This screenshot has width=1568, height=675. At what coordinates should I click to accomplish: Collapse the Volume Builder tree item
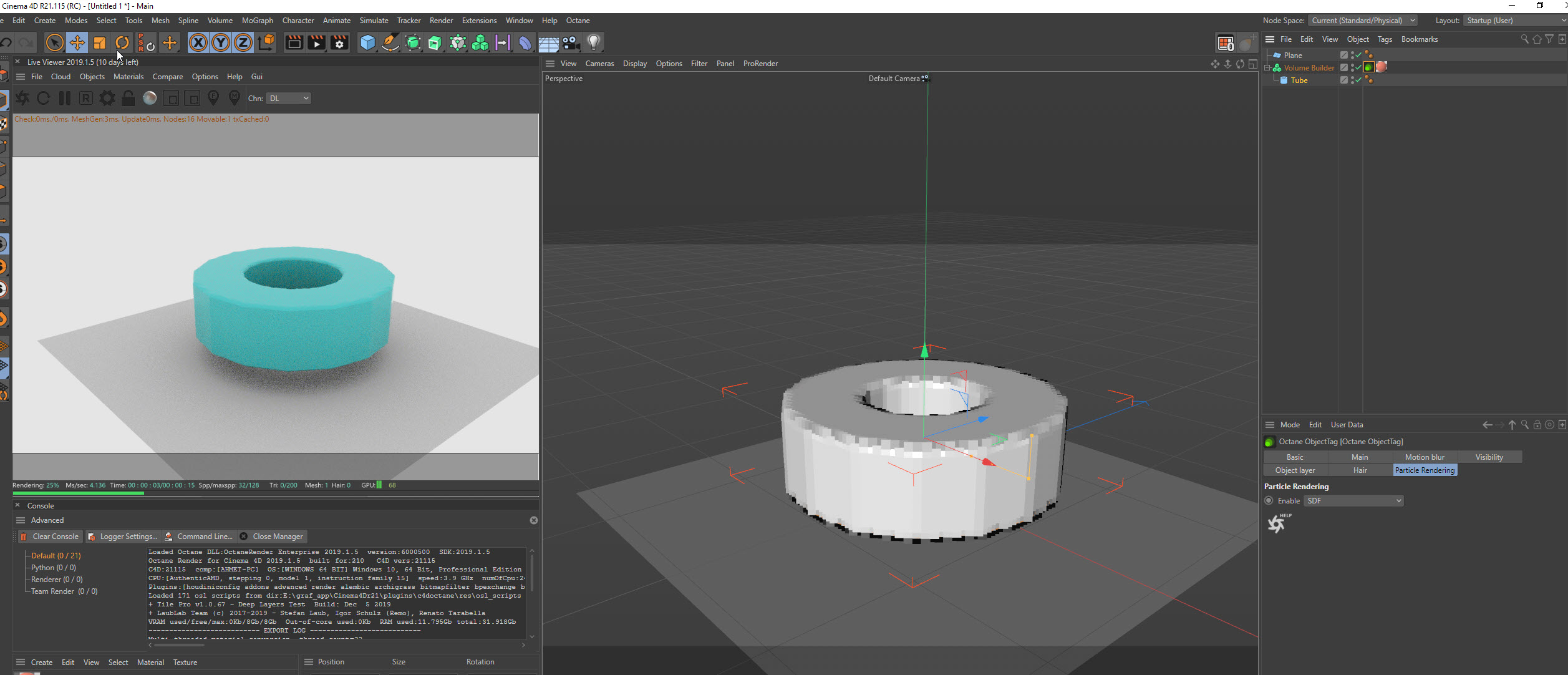pyautogui.click(x=1267, y=68)
